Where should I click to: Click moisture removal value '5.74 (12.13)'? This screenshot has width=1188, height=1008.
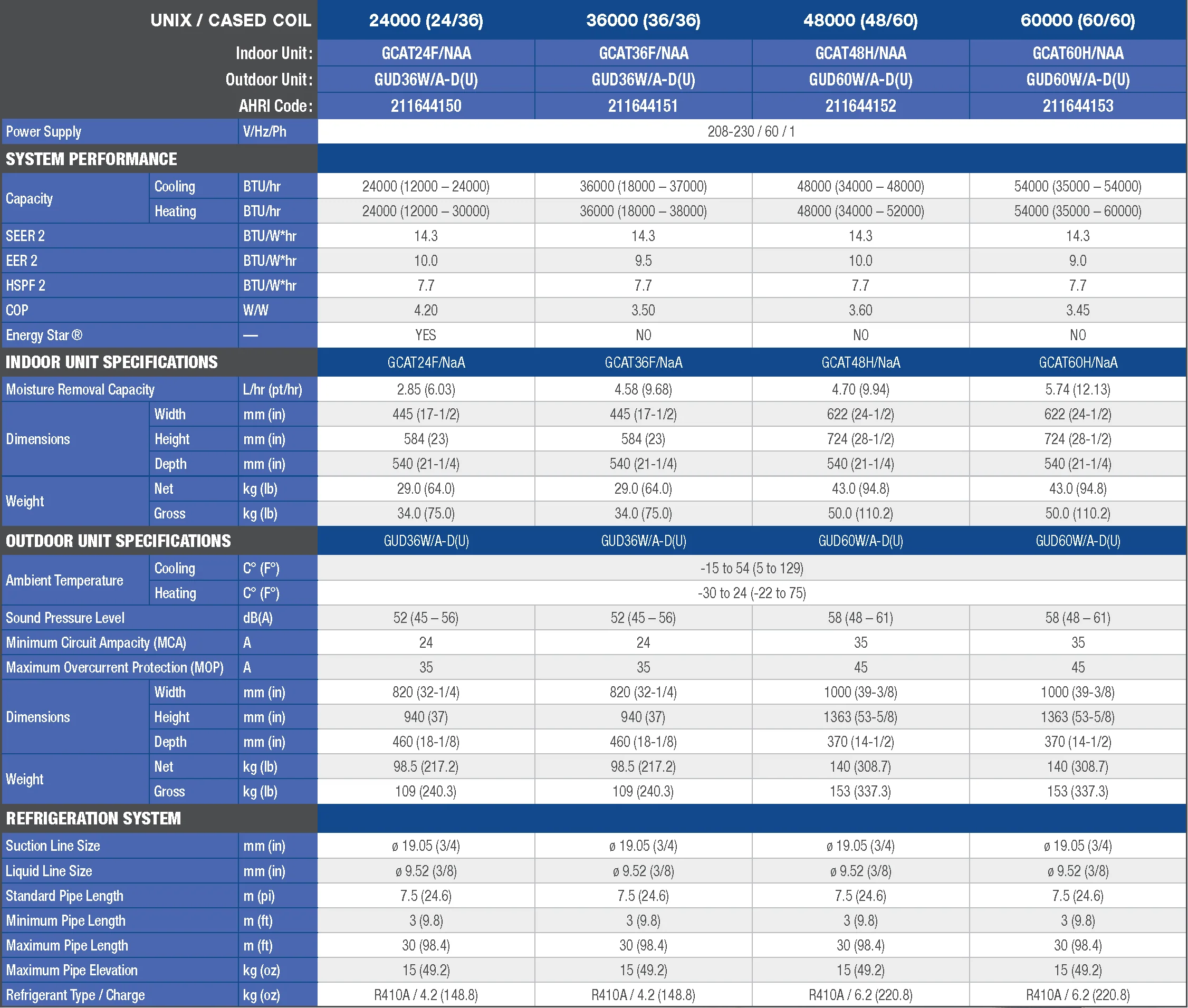[x=1077, y=390]
